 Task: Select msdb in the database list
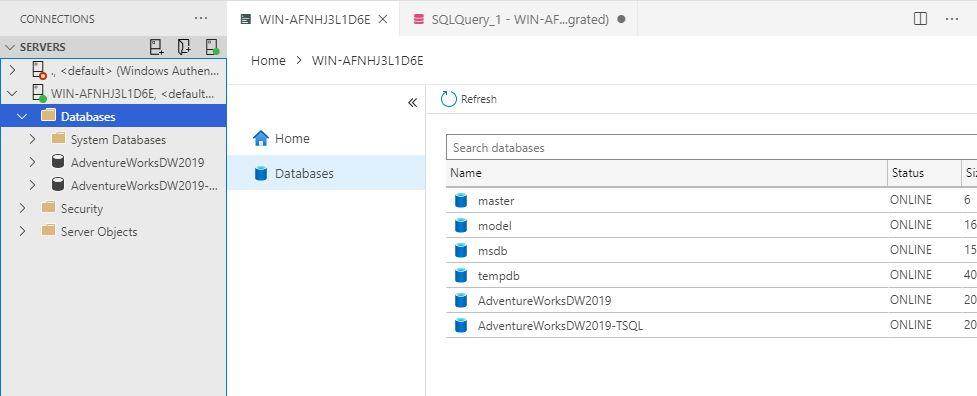(x=492, y=250)
